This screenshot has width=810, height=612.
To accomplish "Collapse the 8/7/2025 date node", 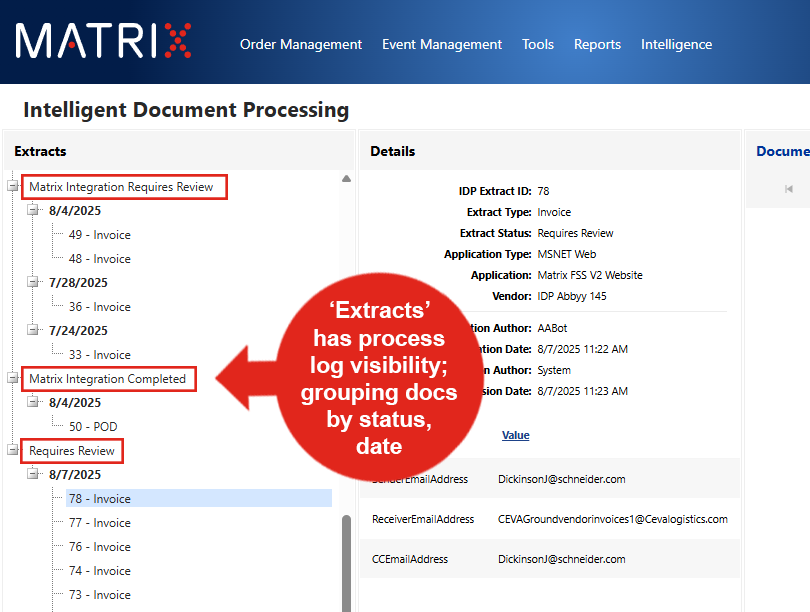I will [33, 474].
